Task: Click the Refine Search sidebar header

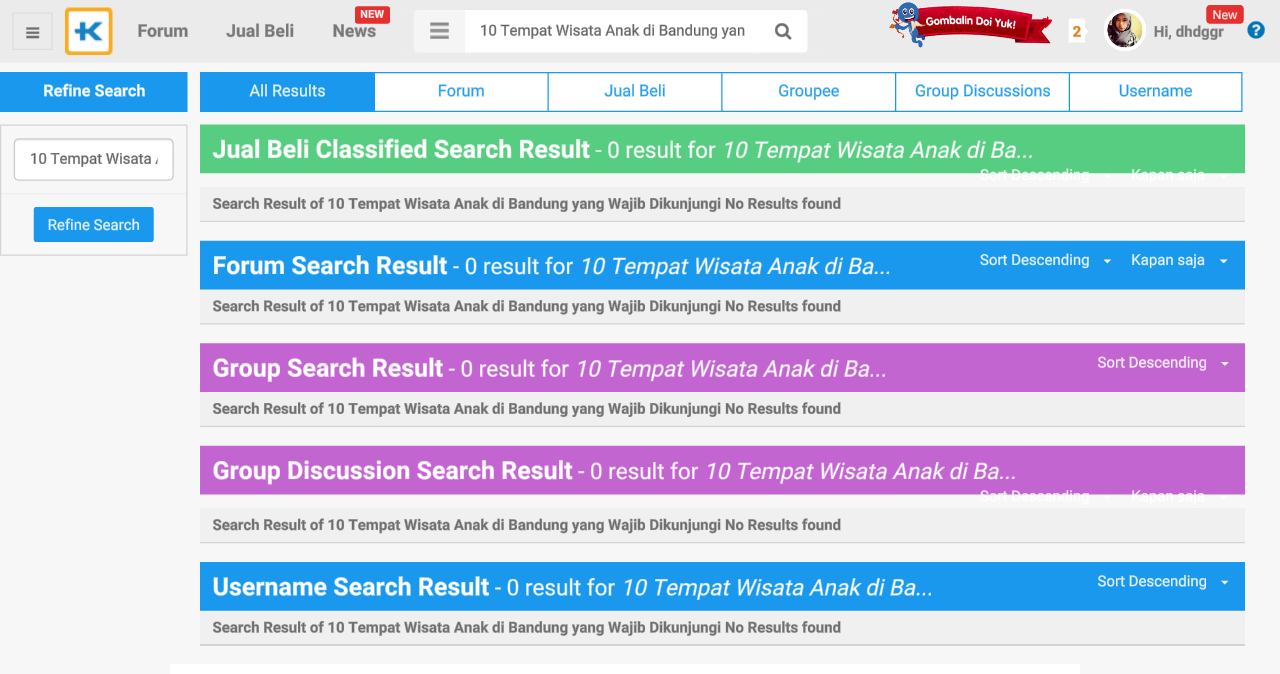Action: coord(94,91)
